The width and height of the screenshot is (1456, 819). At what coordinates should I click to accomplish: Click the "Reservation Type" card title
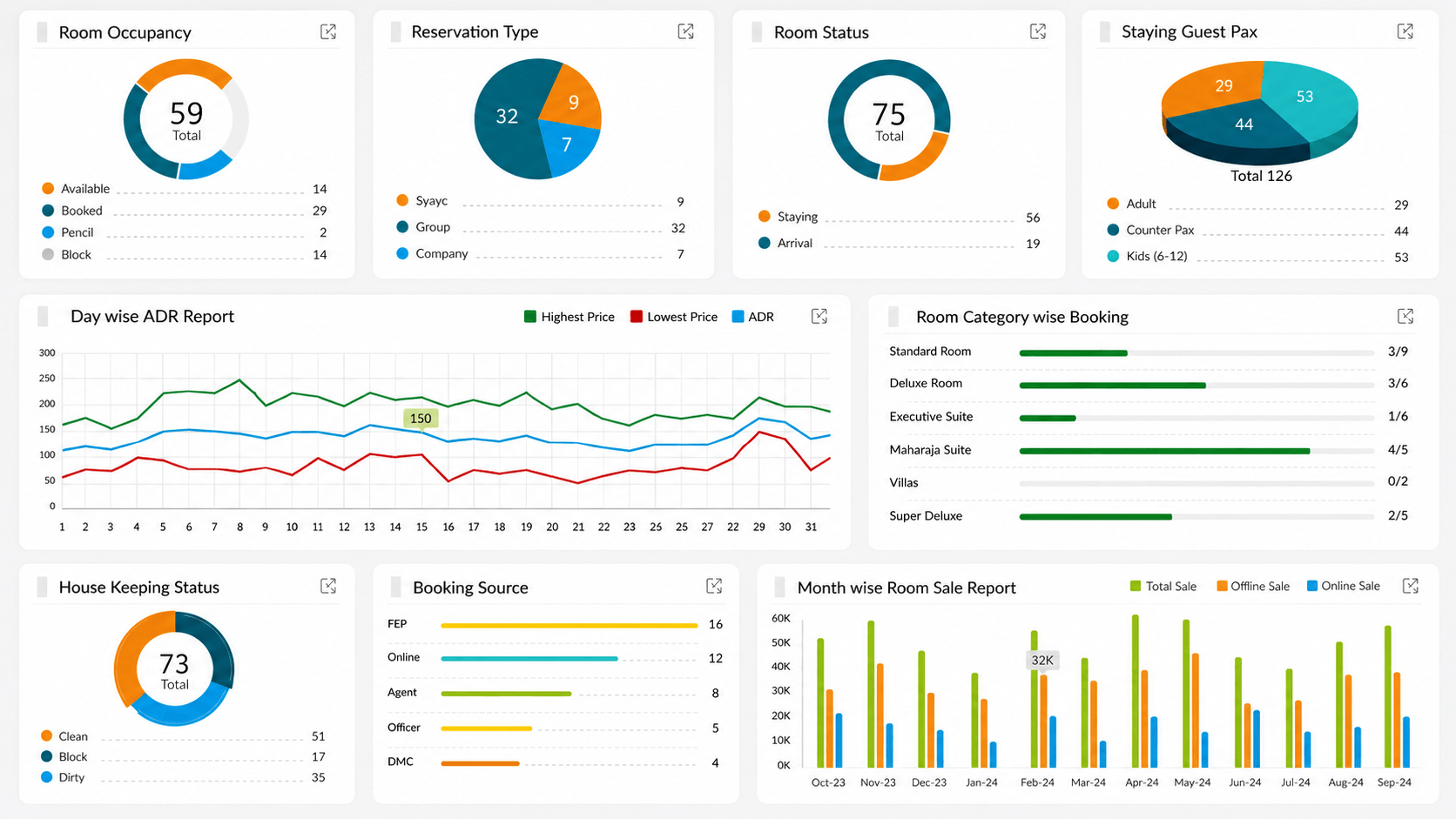(x=475, y=32)
